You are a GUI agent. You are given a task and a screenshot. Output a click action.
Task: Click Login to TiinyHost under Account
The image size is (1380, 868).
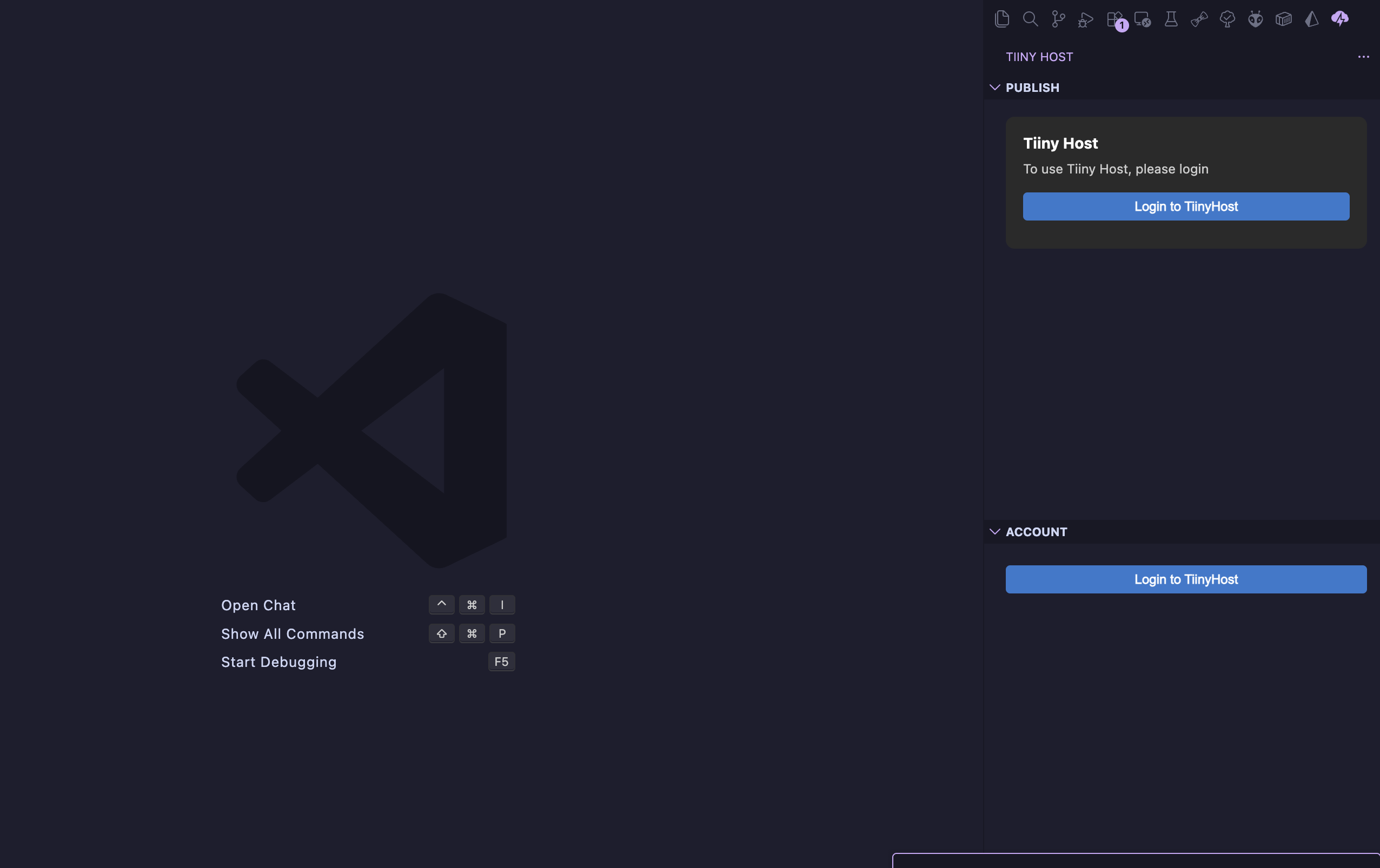[1186, 579]
